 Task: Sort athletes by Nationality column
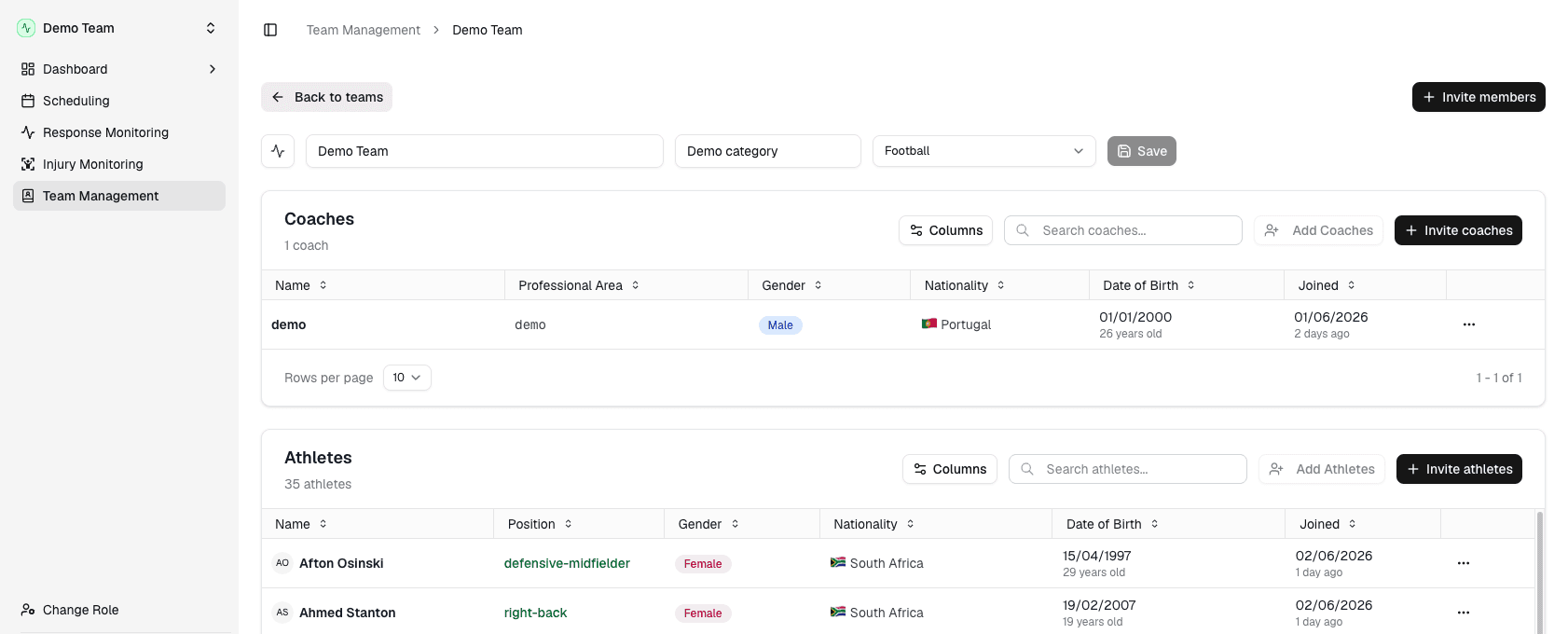(x=874, y=524)
